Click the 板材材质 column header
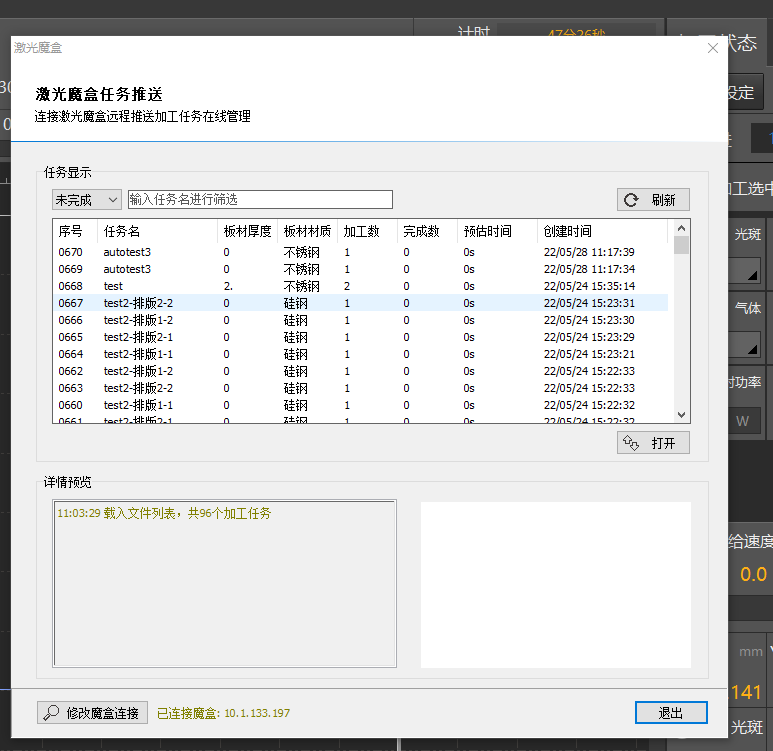The height and width of the screenshot is (751, 773). (x=306, y=231)
